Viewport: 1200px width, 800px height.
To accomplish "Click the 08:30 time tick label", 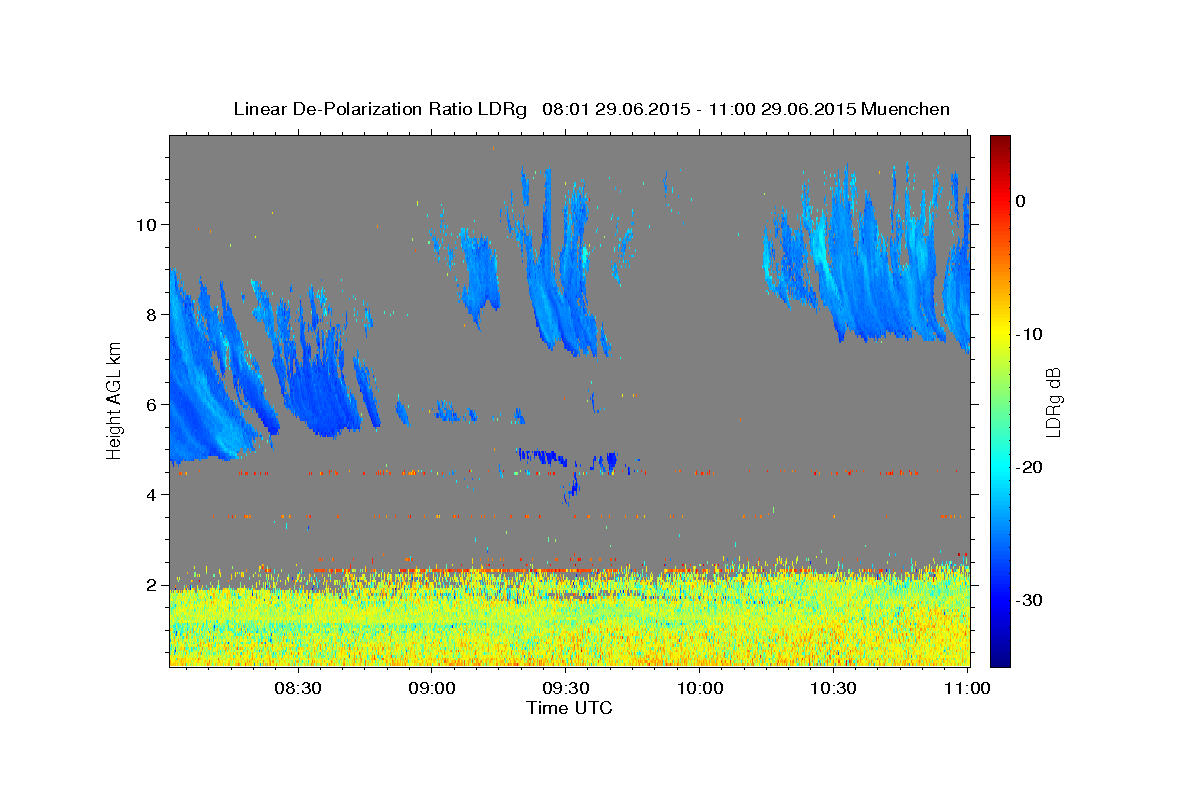I will [299, 689].
